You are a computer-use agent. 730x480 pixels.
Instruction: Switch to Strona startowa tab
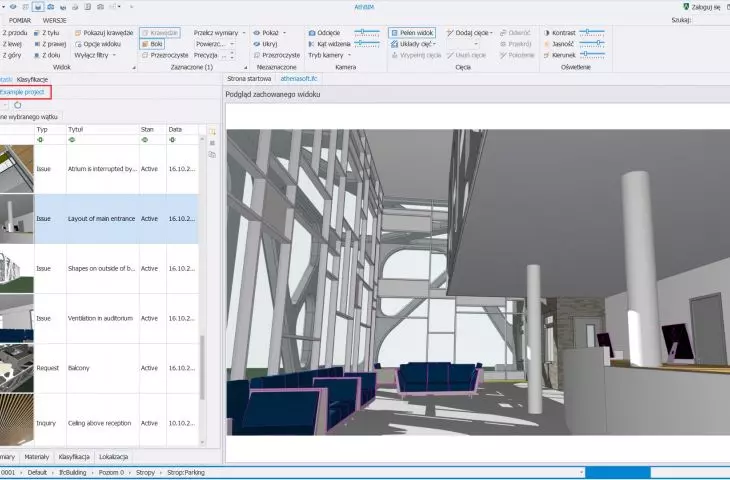pos(249,79)
